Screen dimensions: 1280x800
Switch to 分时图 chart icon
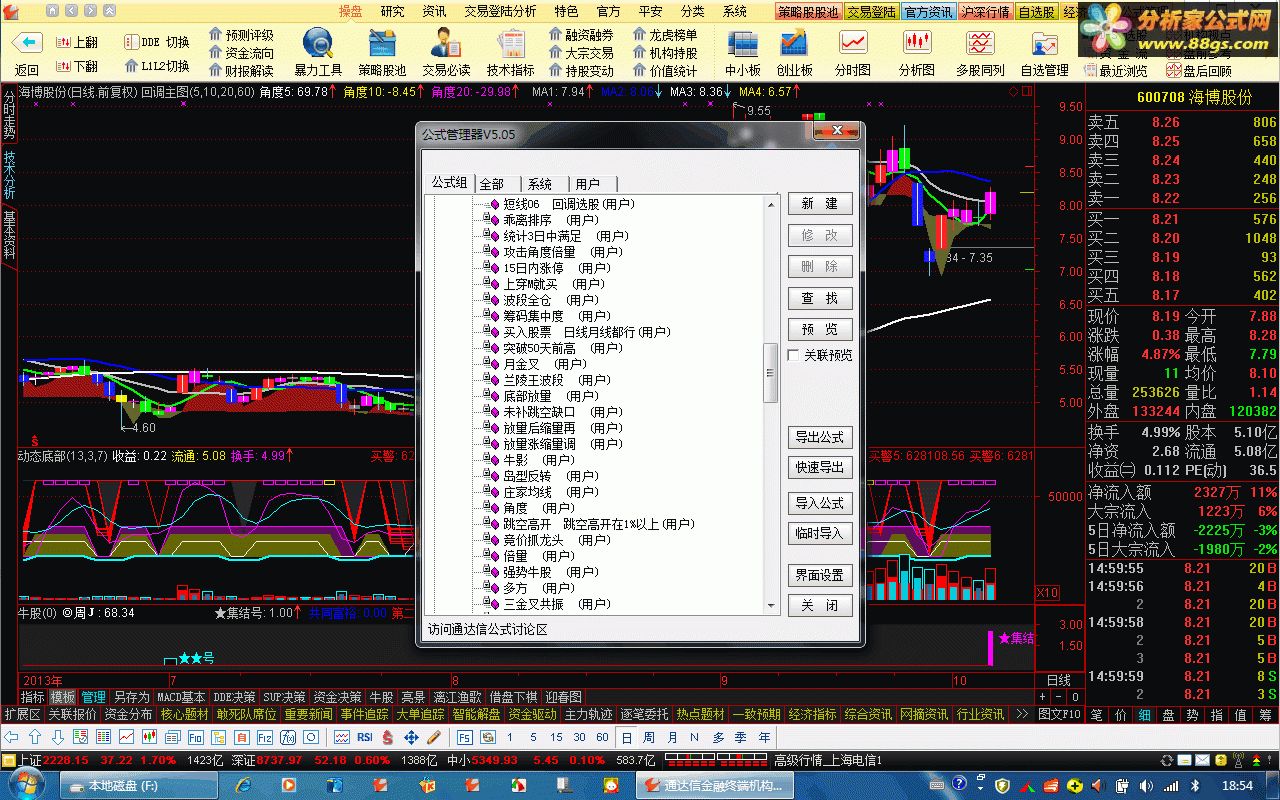click(x=853, y=44)
